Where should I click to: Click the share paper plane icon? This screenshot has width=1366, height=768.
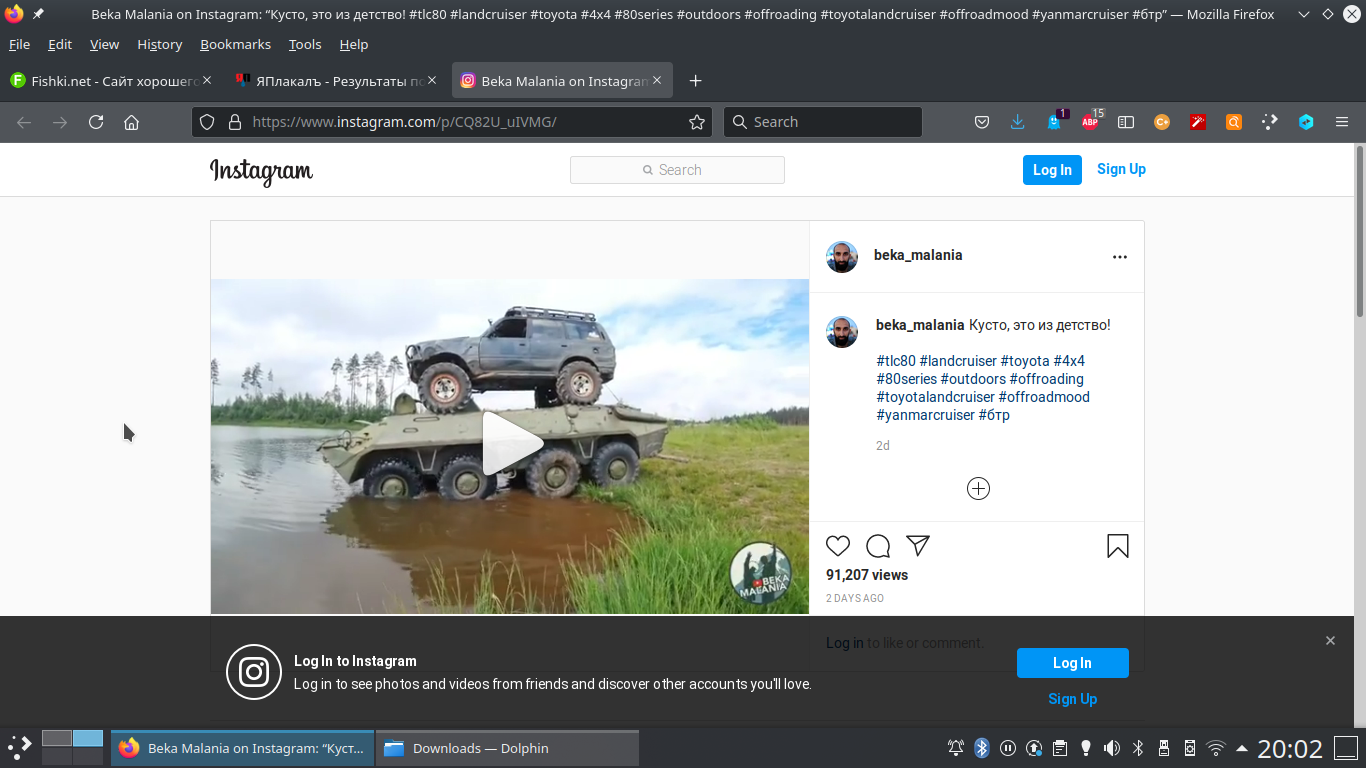(918, 545)
